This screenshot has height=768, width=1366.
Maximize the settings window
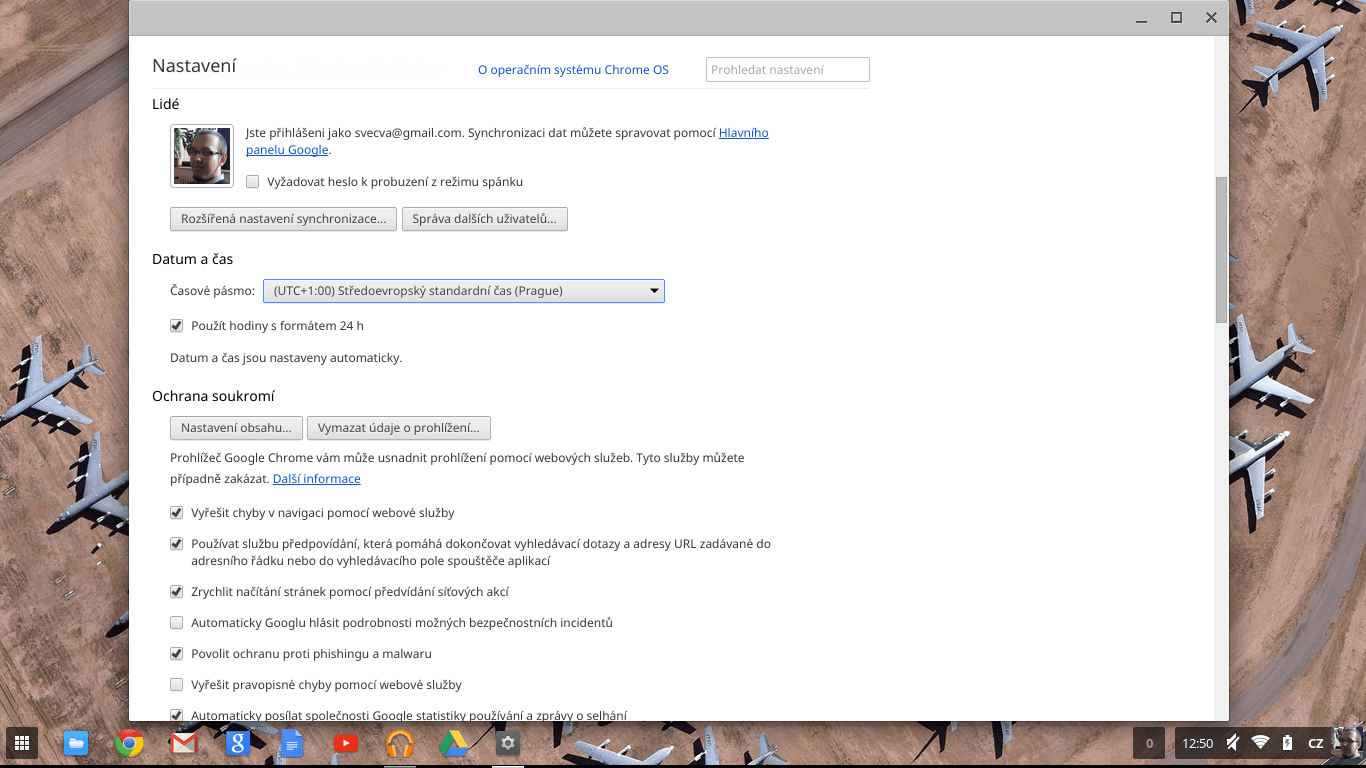[1177, 18]
